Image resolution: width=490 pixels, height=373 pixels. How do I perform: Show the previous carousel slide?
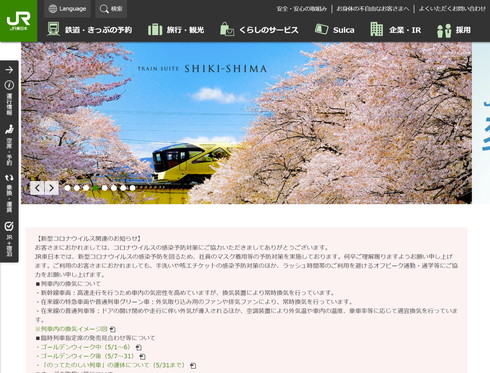pyautogui.click(x=37, y=188)
